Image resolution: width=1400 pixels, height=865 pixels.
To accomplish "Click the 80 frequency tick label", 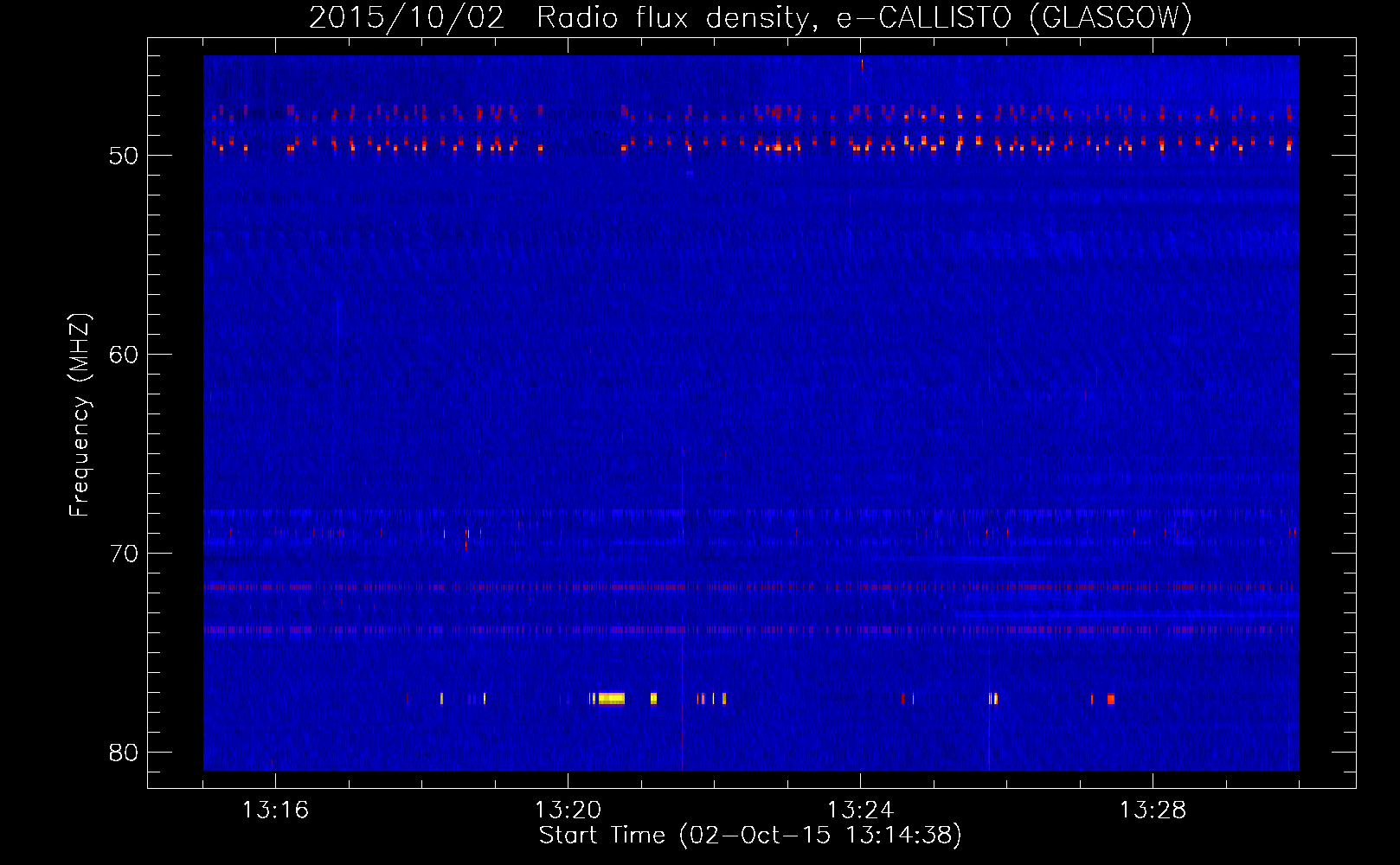I will click(x=124, y=753).
